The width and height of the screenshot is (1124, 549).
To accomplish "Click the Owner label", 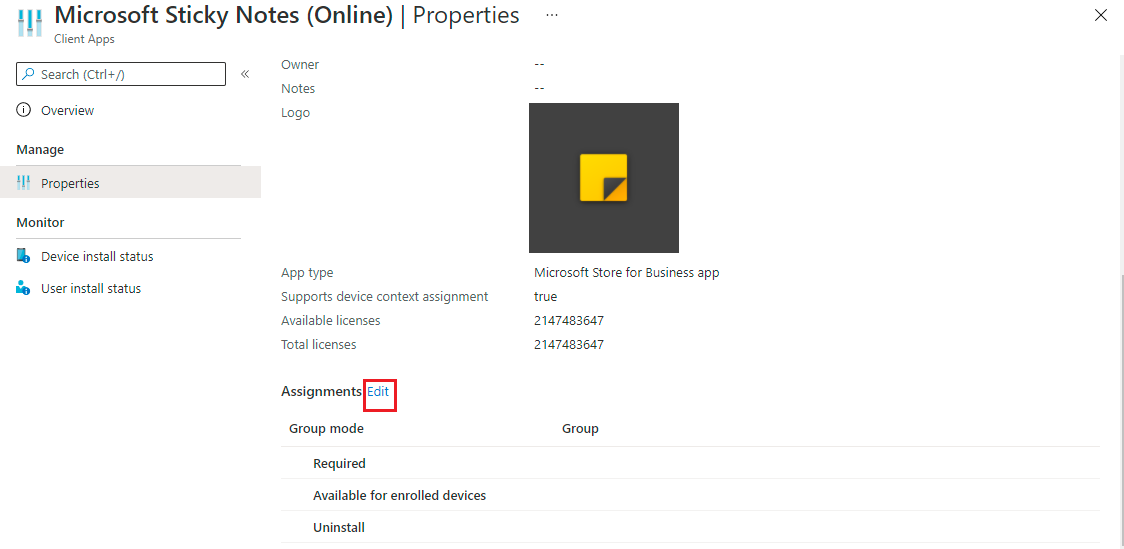I will 300,65.
